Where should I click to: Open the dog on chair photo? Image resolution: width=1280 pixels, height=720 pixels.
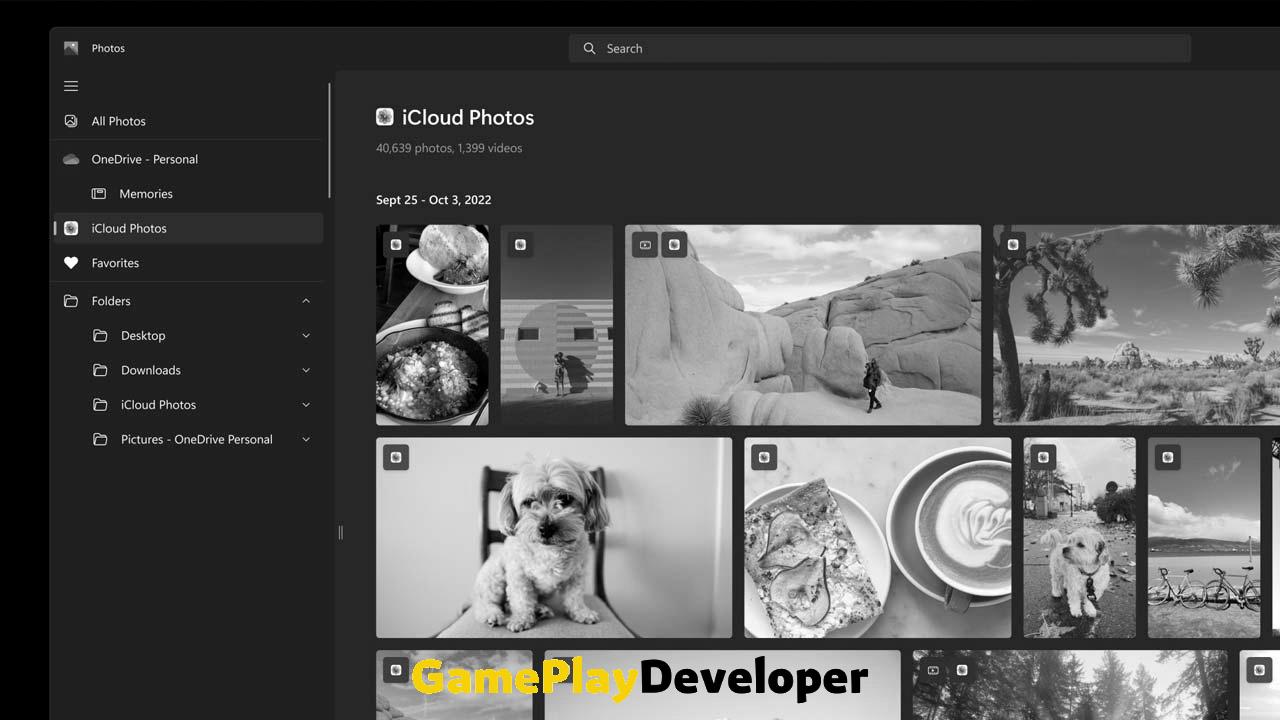point(554,538)
